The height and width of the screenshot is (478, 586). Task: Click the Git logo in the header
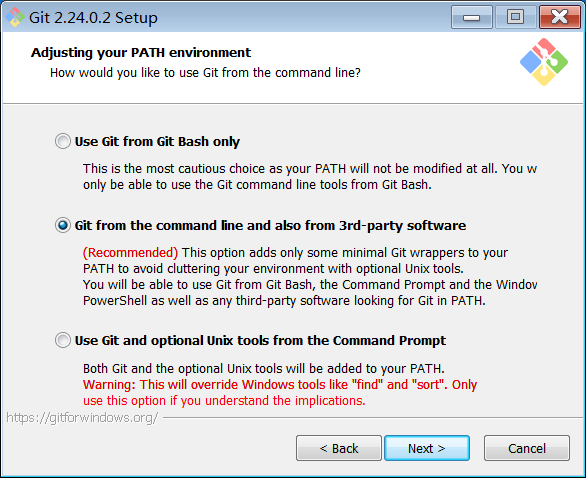click(x=544, y=62)
